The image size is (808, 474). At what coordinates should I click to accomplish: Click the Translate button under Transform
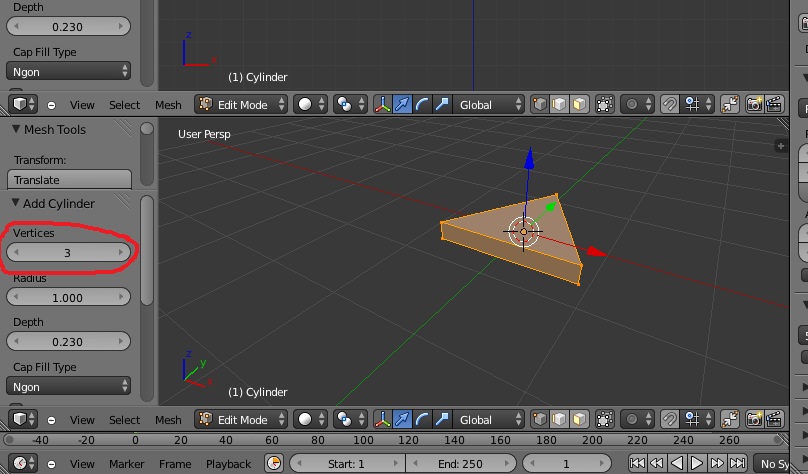click(x=70, y=180)
